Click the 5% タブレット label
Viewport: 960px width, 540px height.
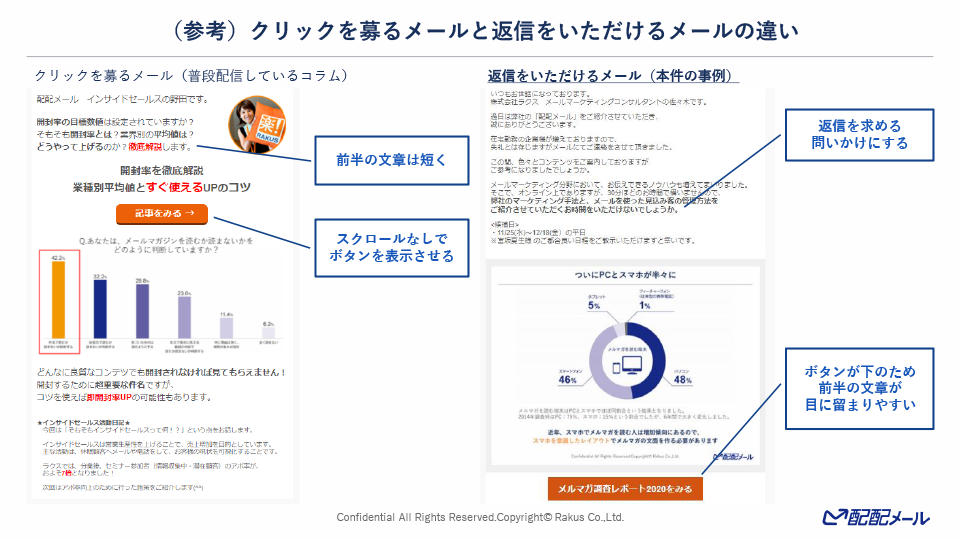click(x=596, y=302)
